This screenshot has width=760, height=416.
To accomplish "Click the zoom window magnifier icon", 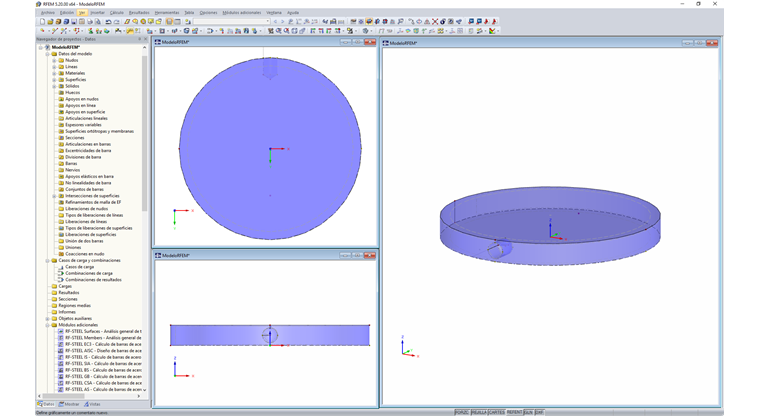I will tap(278, 31).
